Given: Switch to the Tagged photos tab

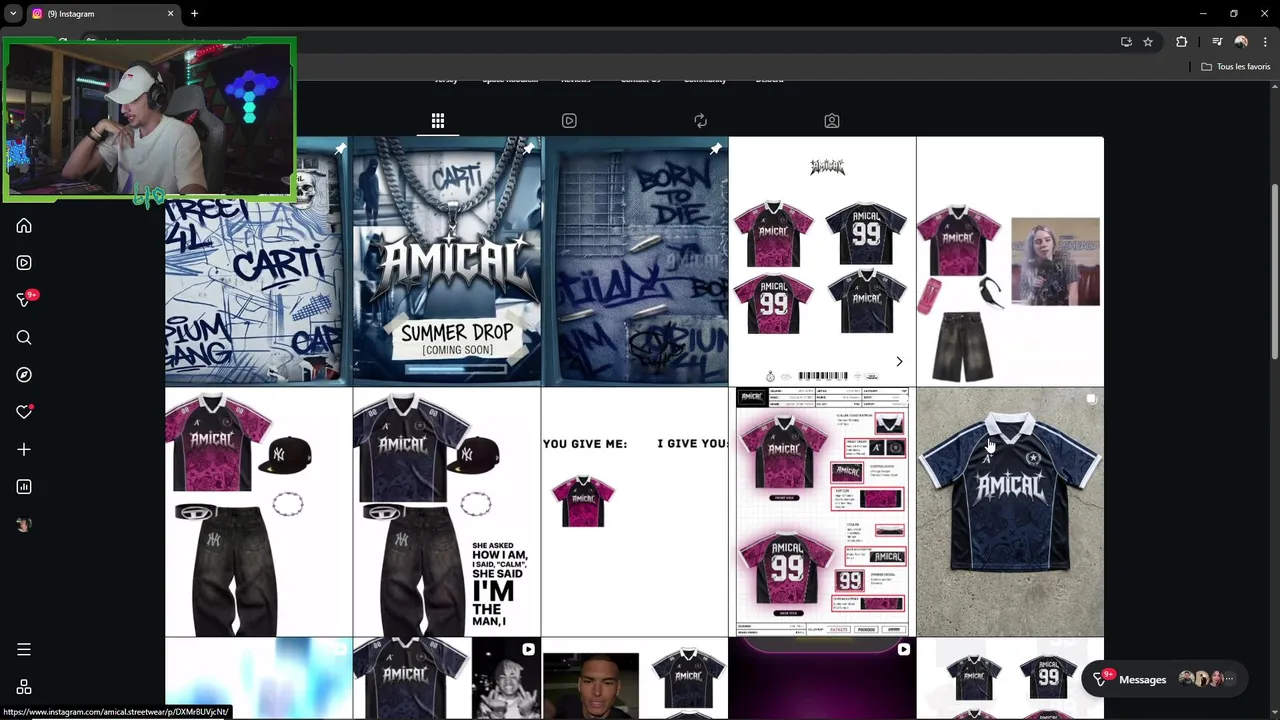Looking at the screenshot, I should [x=832, y=121].
